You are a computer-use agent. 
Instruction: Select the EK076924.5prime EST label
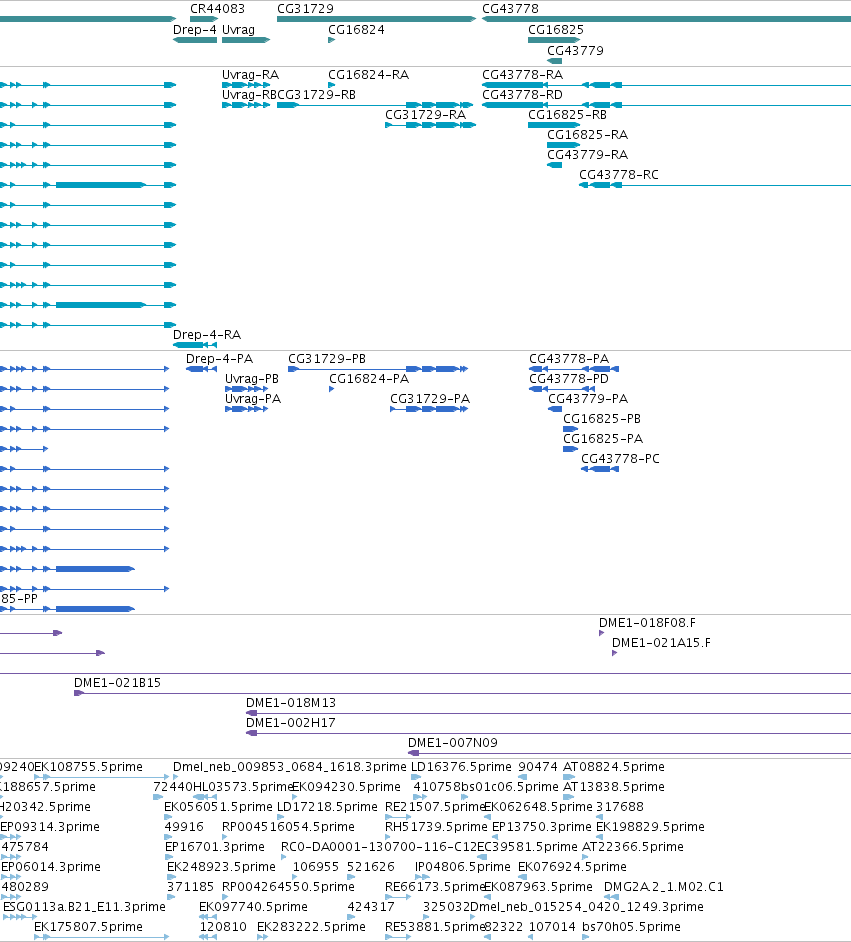coord(572,866)
